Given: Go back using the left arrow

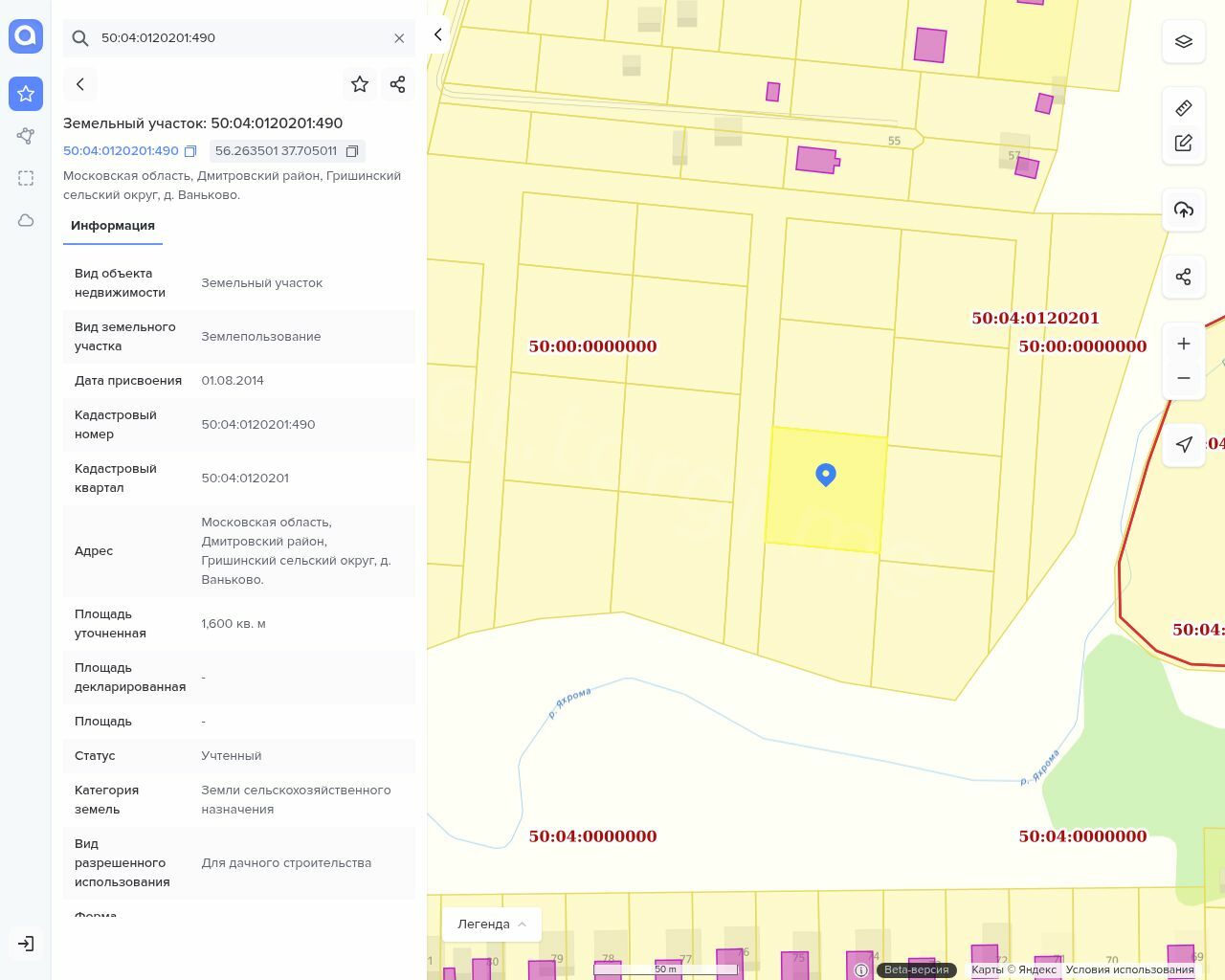Looking at the screenshot, I should pos(80,84).
